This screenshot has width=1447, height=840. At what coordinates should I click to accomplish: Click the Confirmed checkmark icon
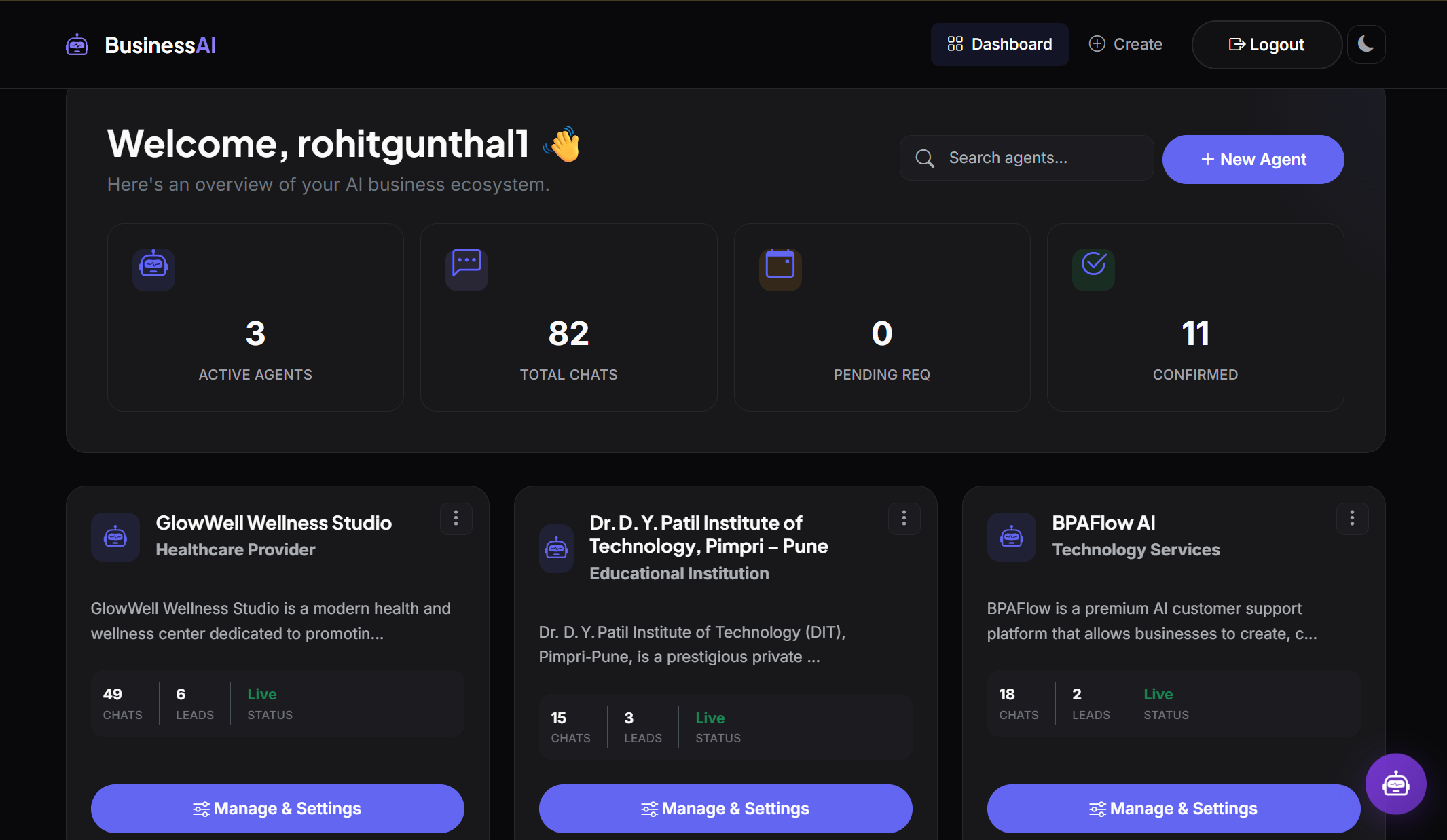pyautogui.click(x=1093, y=268)
